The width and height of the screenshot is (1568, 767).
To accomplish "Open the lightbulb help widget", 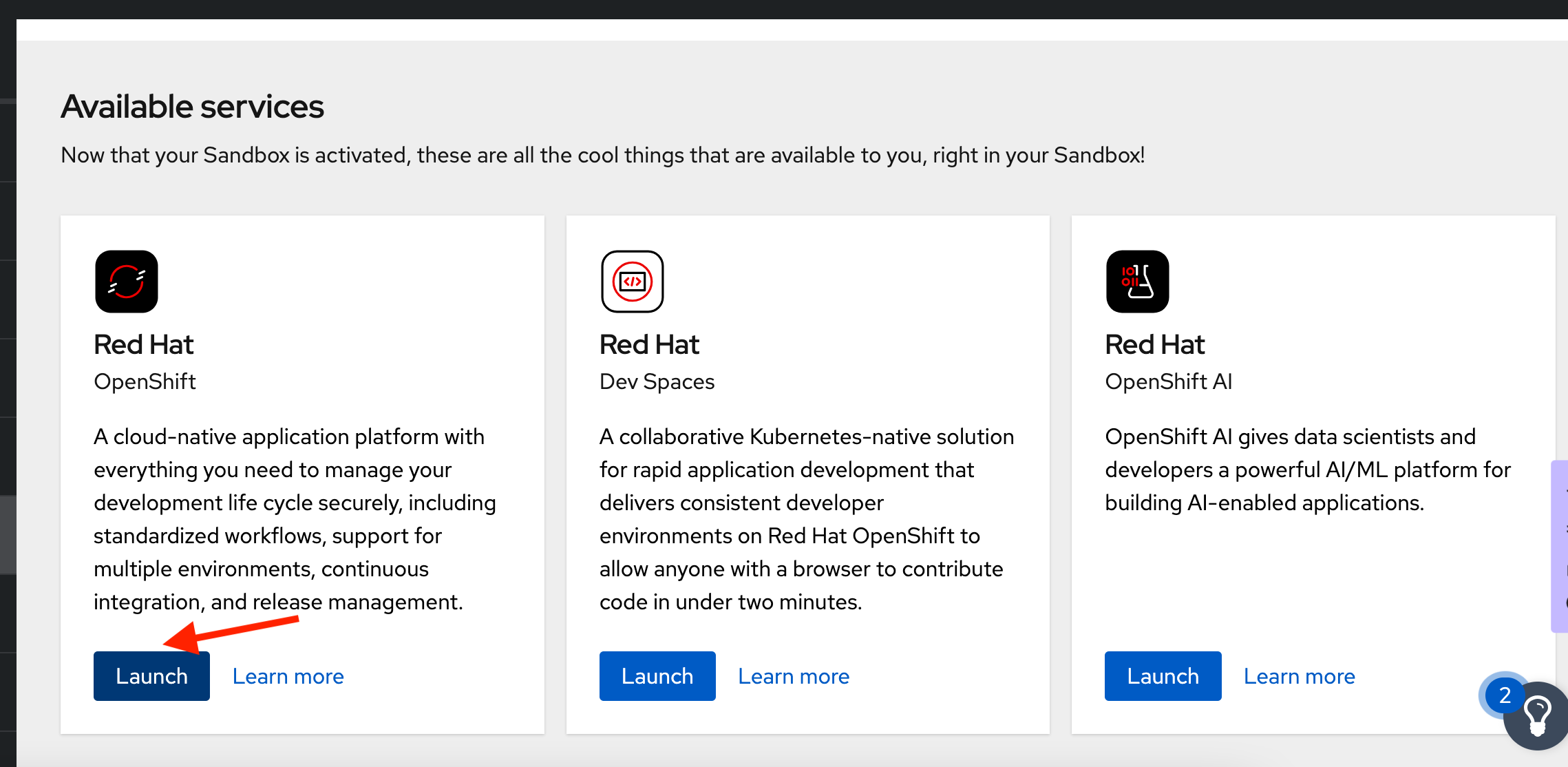I will coord(1539,717).
